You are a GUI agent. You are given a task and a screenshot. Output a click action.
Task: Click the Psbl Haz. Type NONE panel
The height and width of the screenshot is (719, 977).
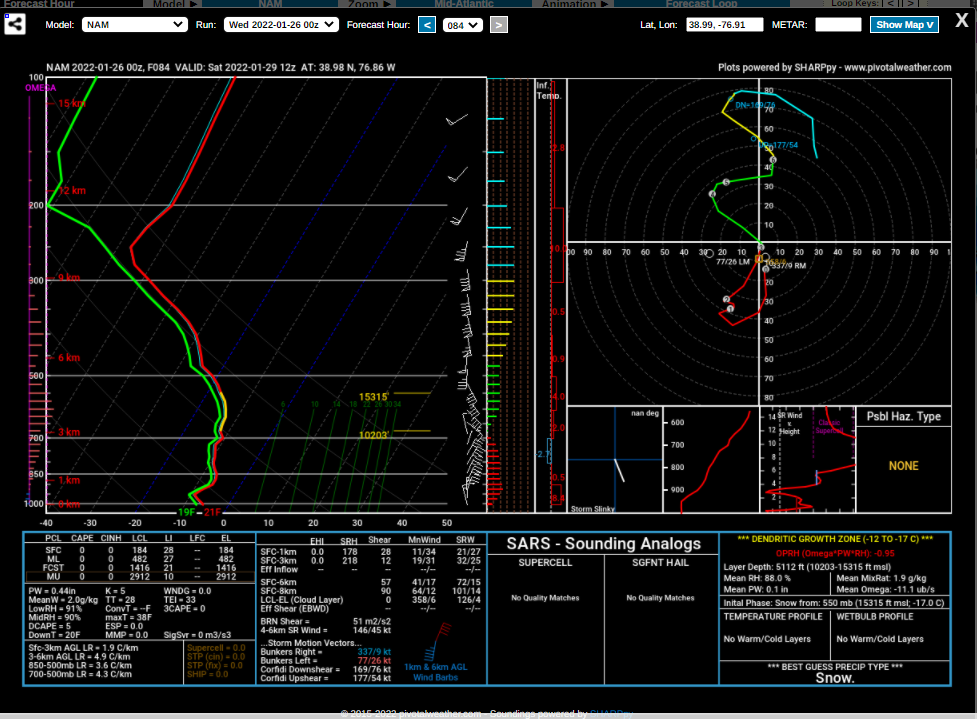coord(903,465)
